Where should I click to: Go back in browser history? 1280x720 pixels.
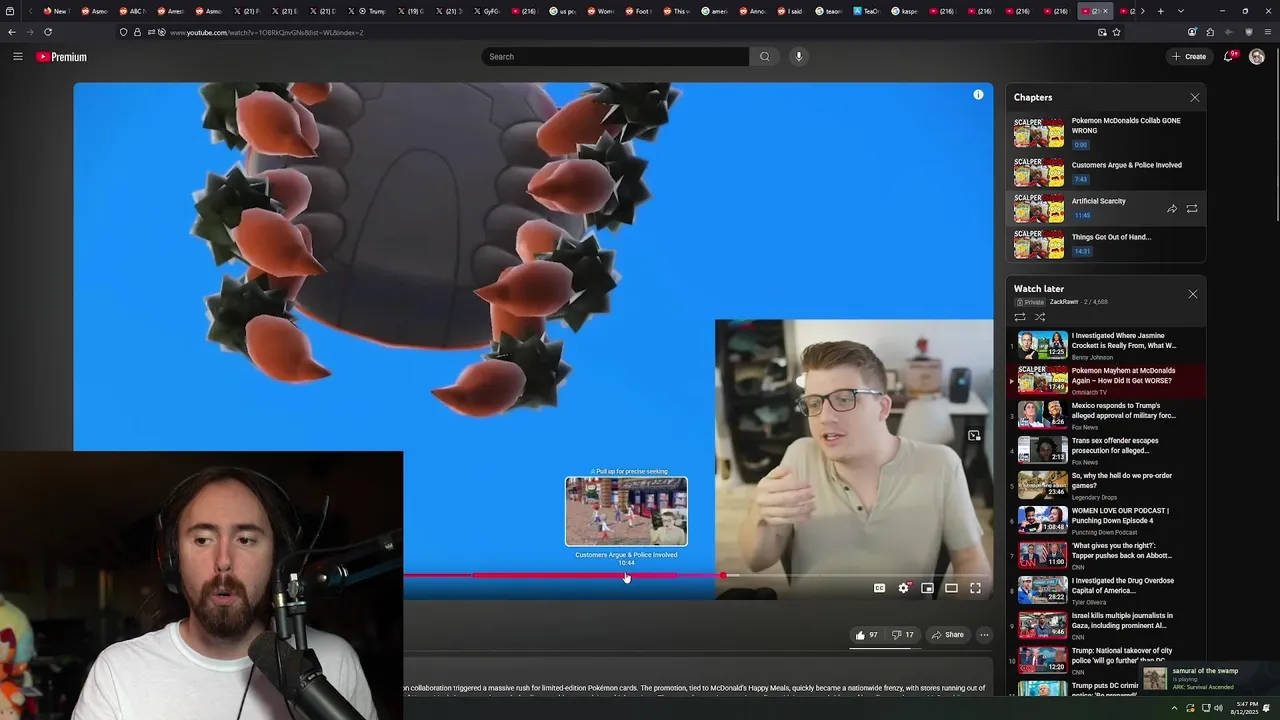[x=11, y=32]
